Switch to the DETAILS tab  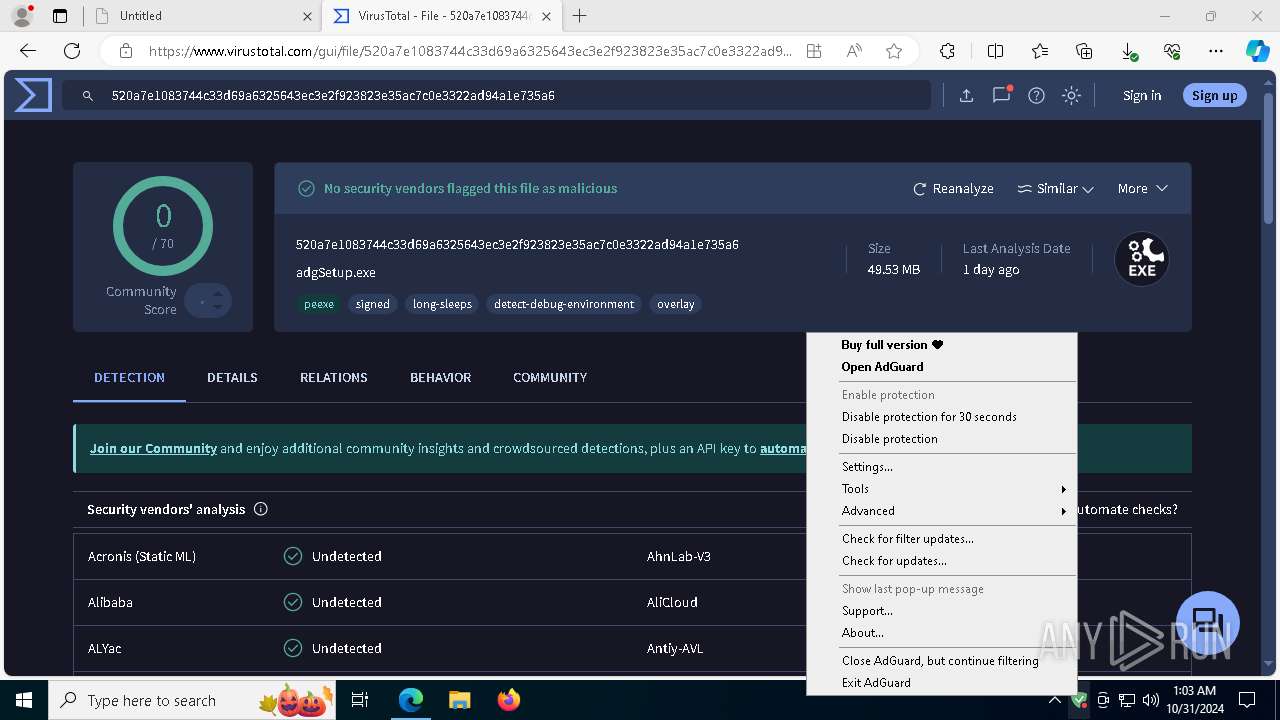[x=232, y=377]
